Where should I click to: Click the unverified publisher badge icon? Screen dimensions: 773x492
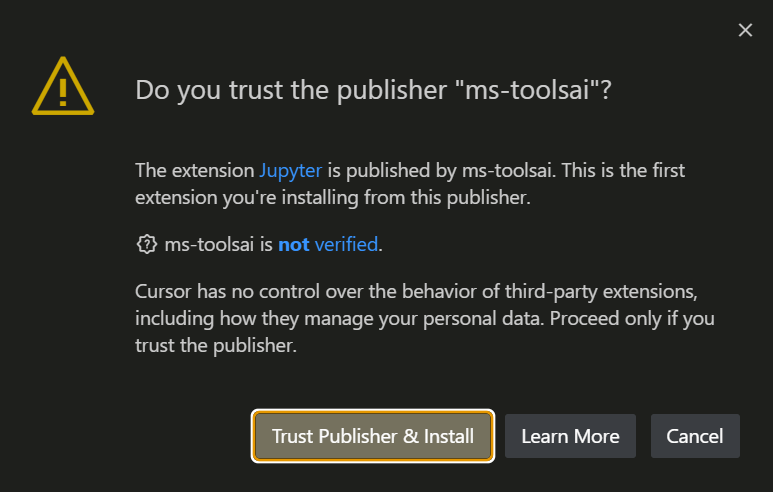click(146, 244)
